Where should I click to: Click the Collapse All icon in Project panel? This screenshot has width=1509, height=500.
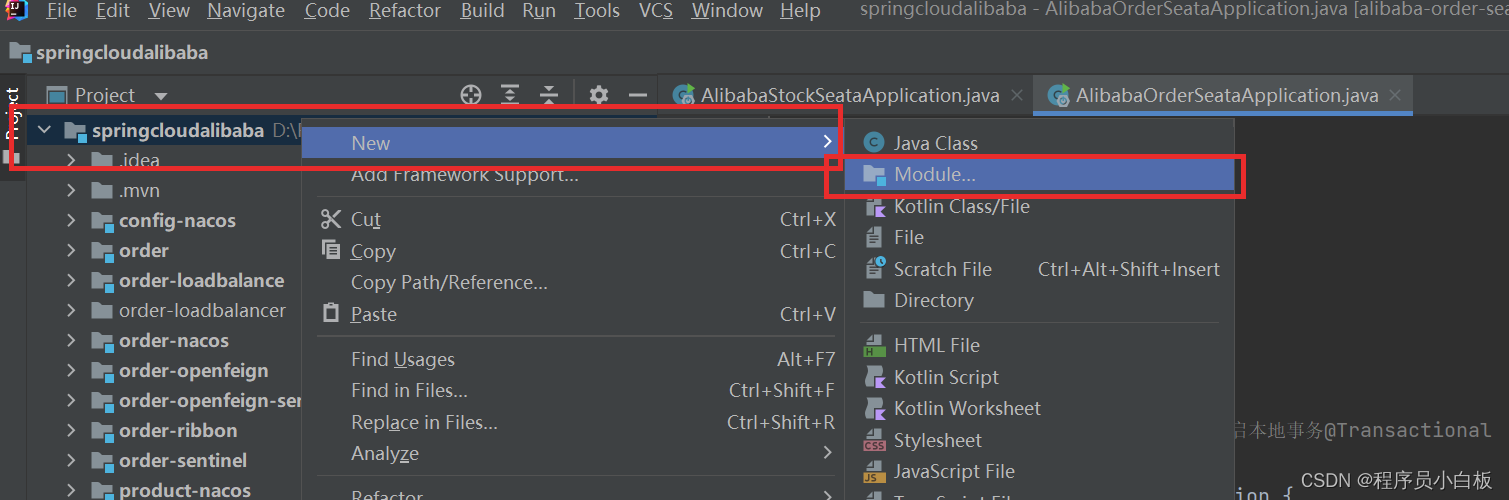[548, 95]
